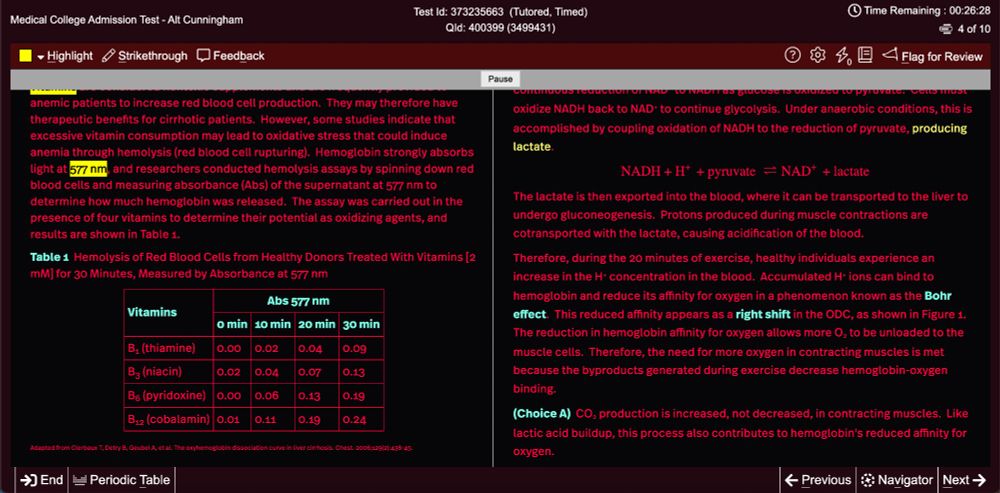1000x493 pixels.
Task: Click the 0.07 value for niacin
Action: (x=309, y=372)
